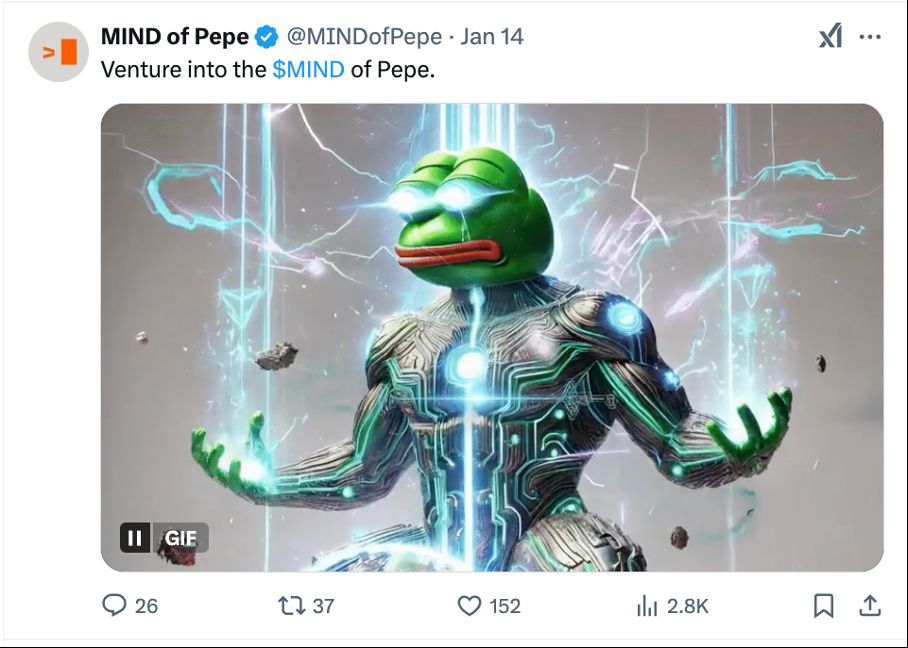Click the blue verified checkmark badge

point(266,37)
